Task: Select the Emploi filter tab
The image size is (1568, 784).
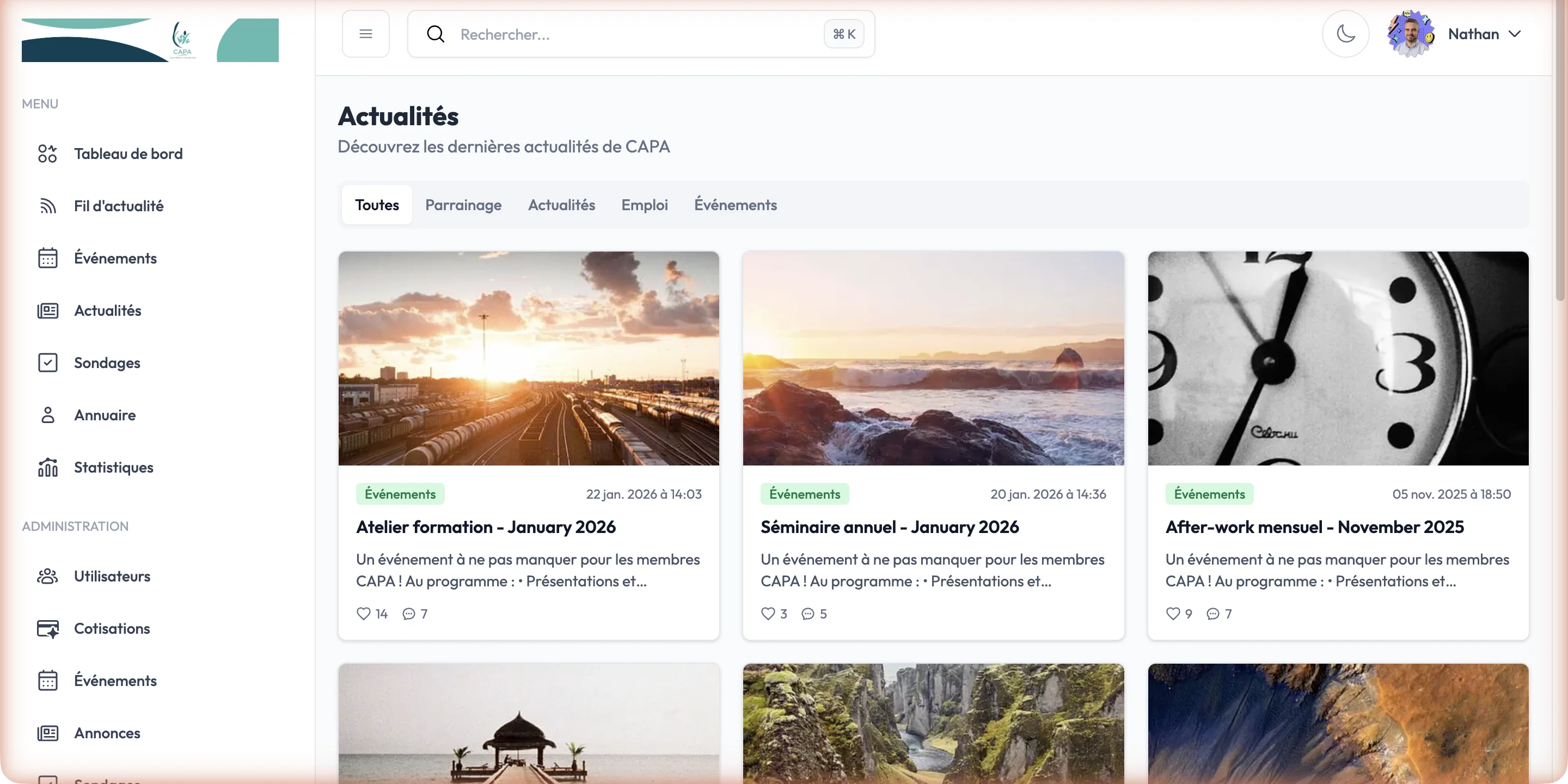Action: [x=644, y=205]
